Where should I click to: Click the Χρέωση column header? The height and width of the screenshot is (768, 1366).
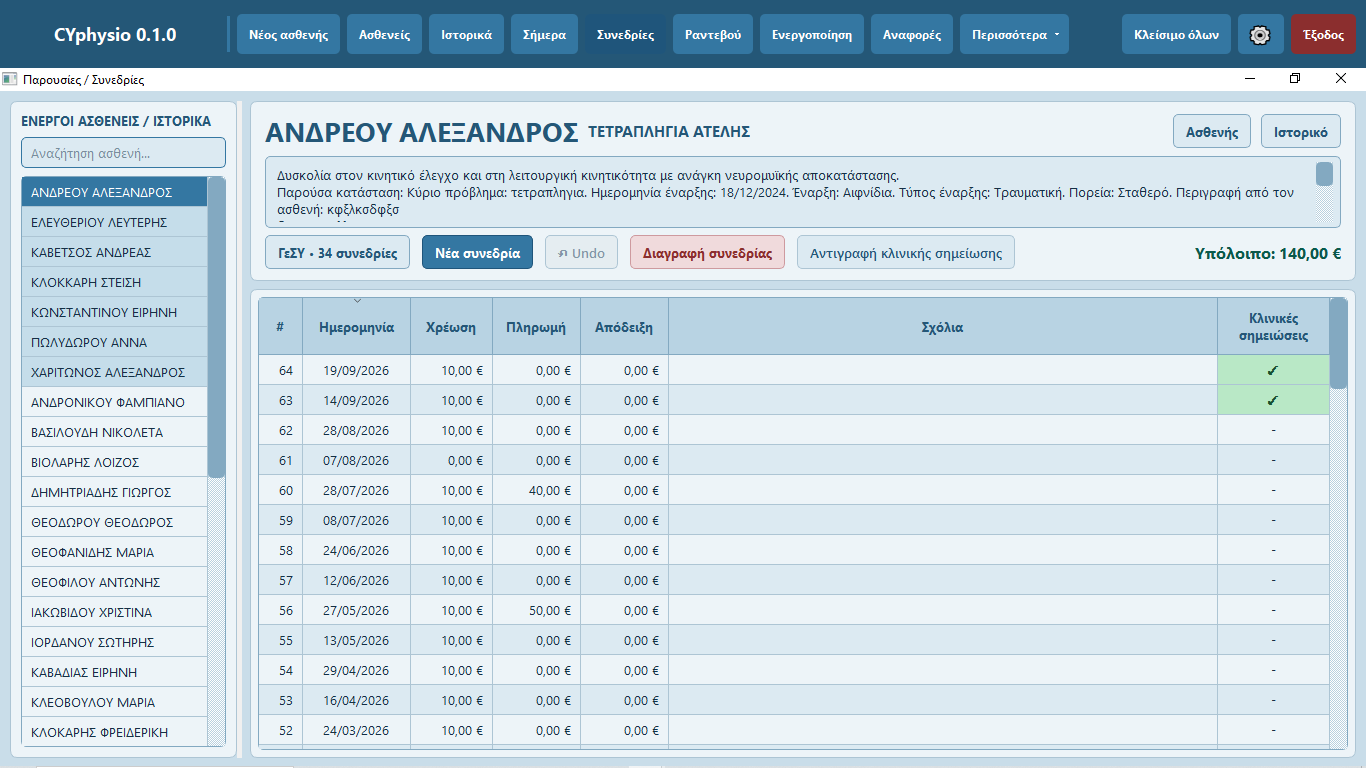click(x=451, y=327)
